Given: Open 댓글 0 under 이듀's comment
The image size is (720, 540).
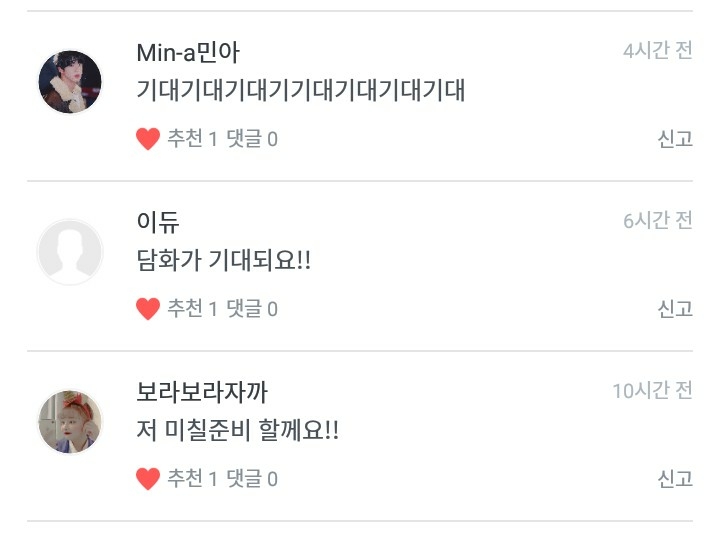Looking at the screenshot, I should 252,310.
